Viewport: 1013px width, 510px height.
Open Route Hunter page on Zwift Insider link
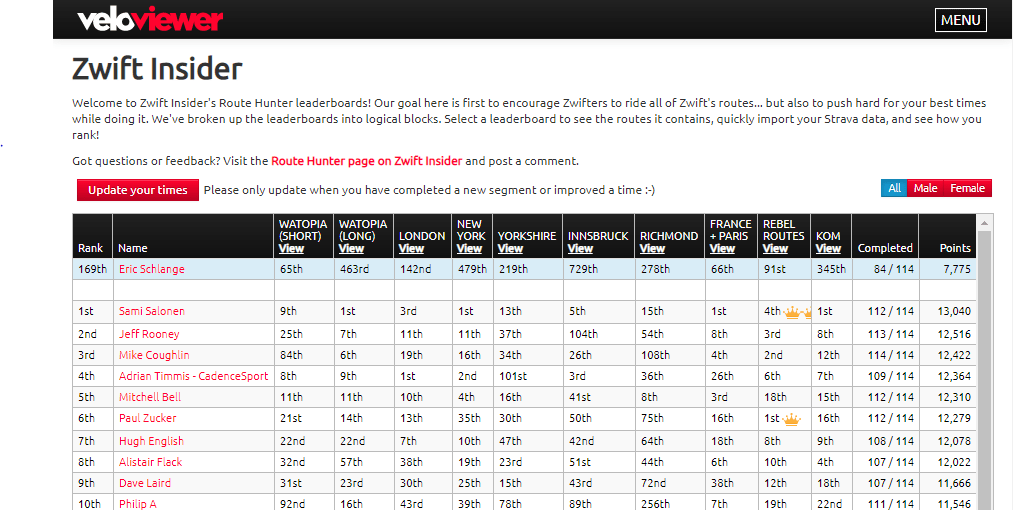coord(366,161)
